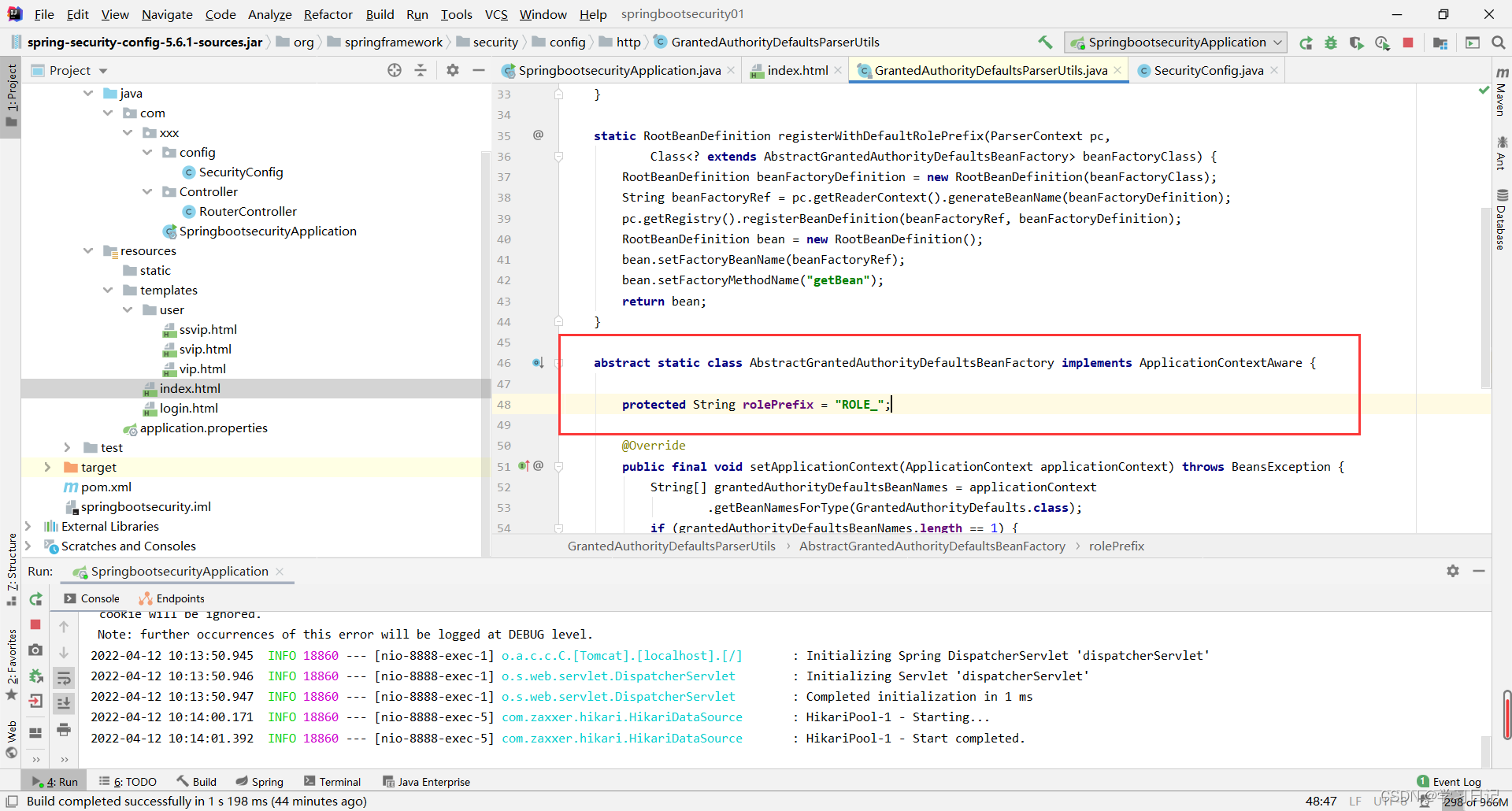Click the Rerun icon in Run panel

35,599
